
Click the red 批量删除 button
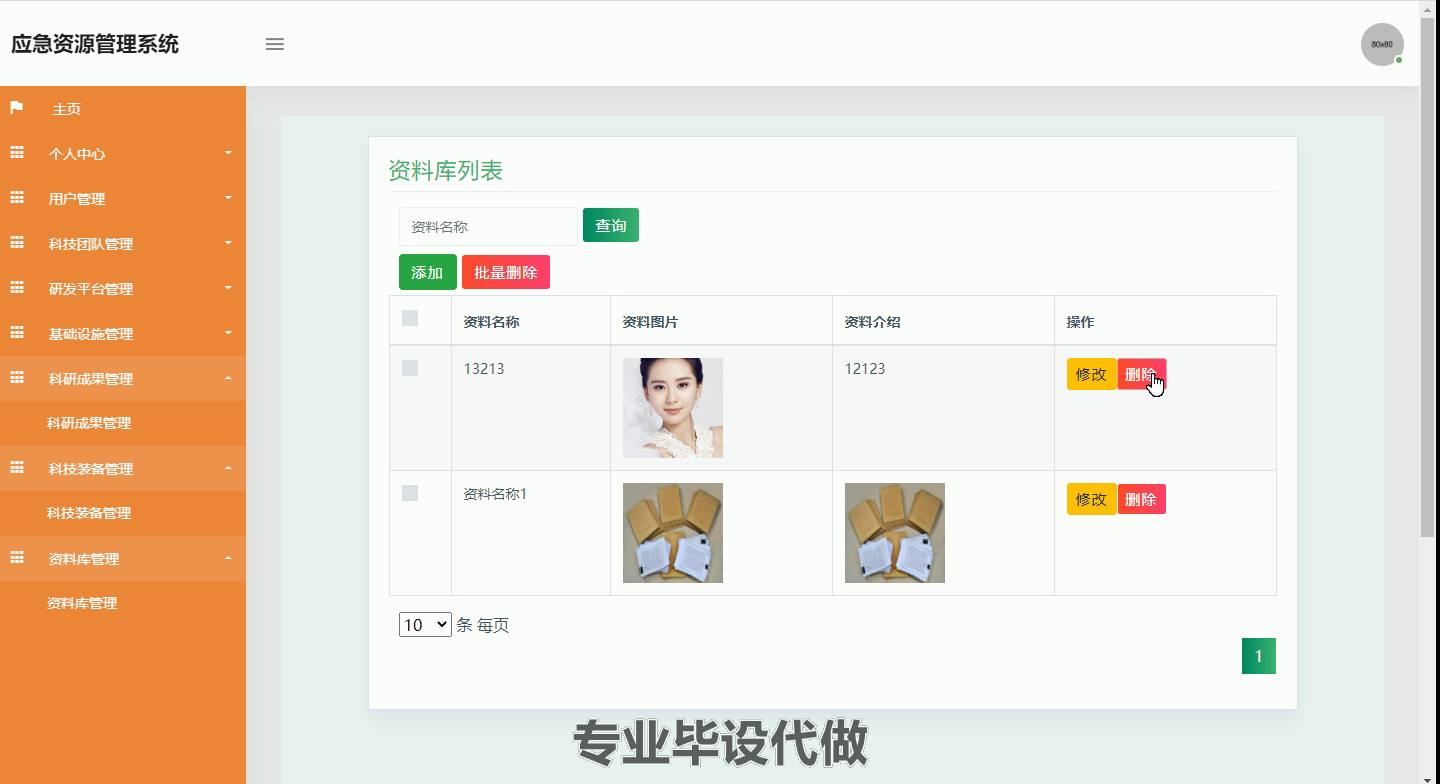point(506,272)
